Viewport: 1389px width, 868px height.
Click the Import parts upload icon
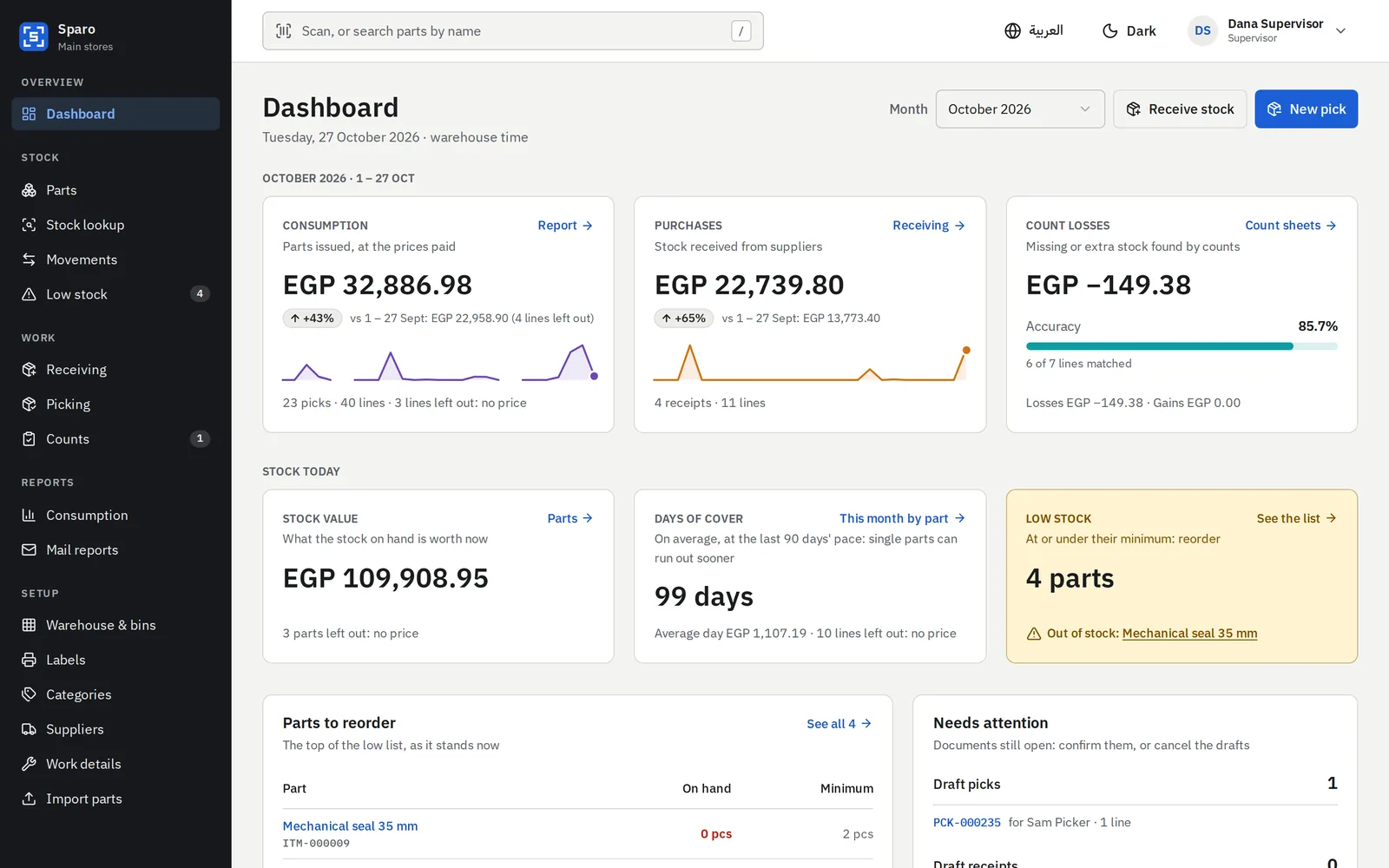(29, 799)
